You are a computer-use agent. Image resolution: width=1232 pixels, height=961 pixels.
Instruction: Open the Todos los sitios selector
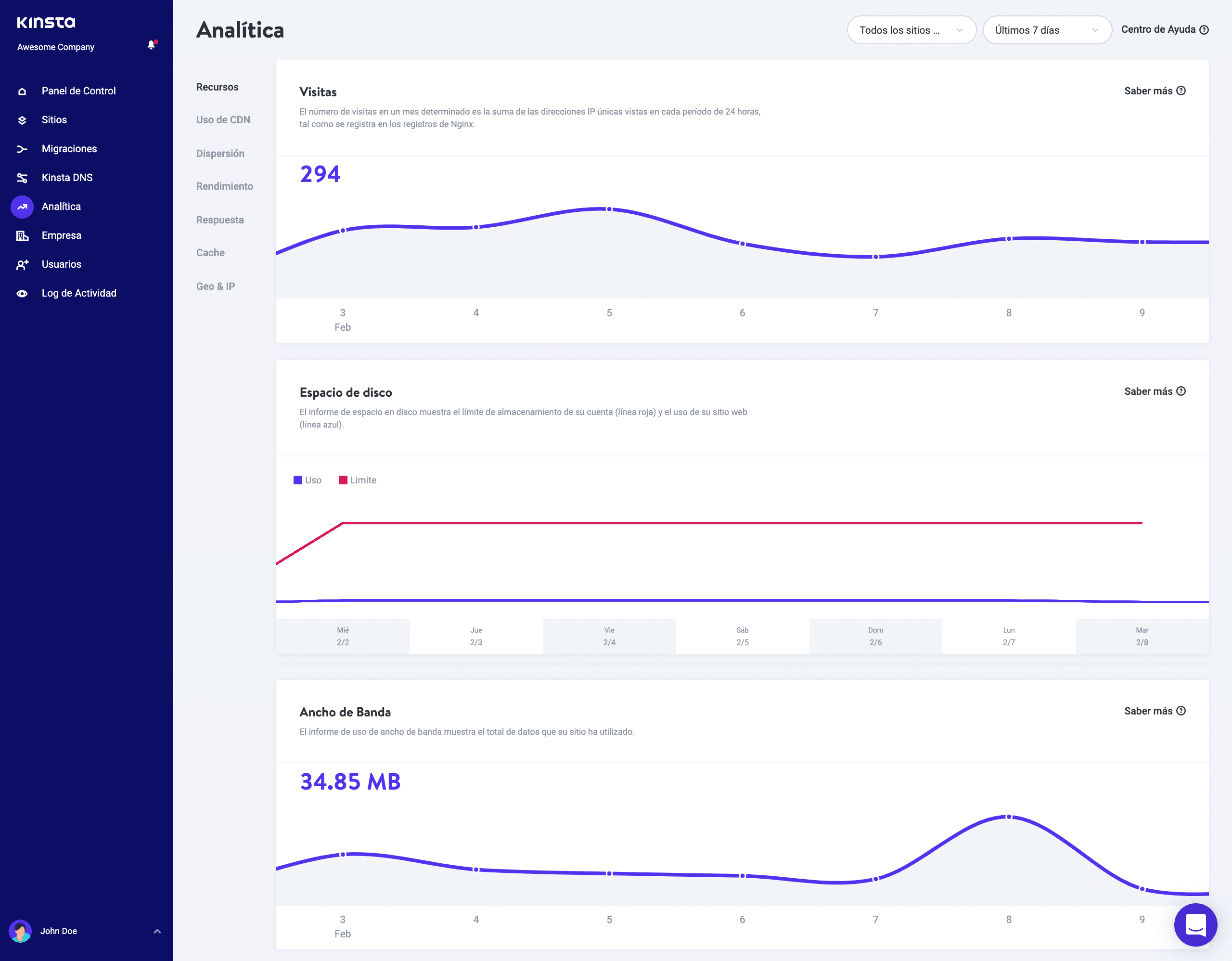point(911,30)
